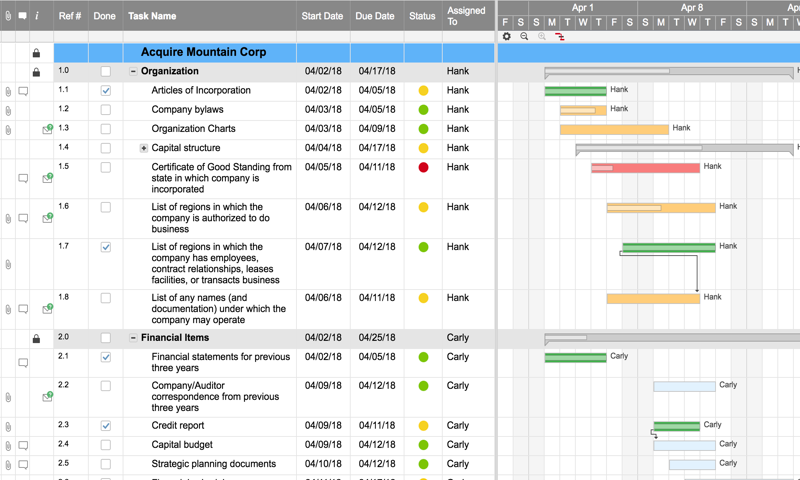Collapse the Organization section
This screenshot has width=800, height=480.
tap(133, 72)
